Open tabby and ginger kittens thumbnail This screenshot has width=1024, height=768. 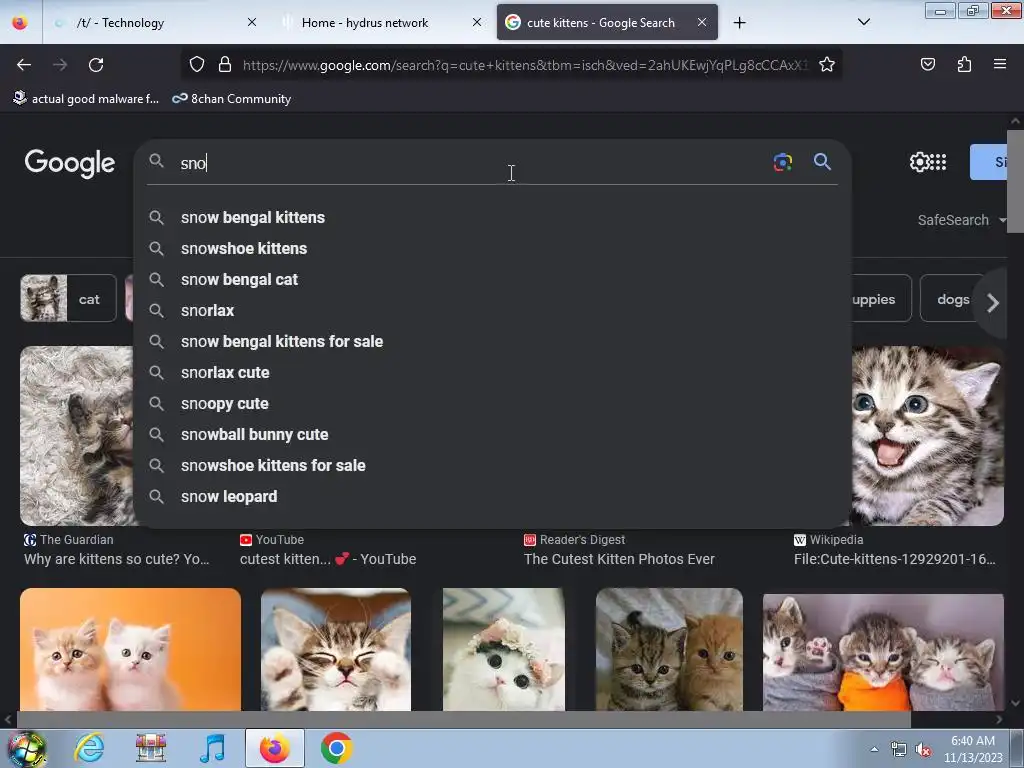[669, 649]
